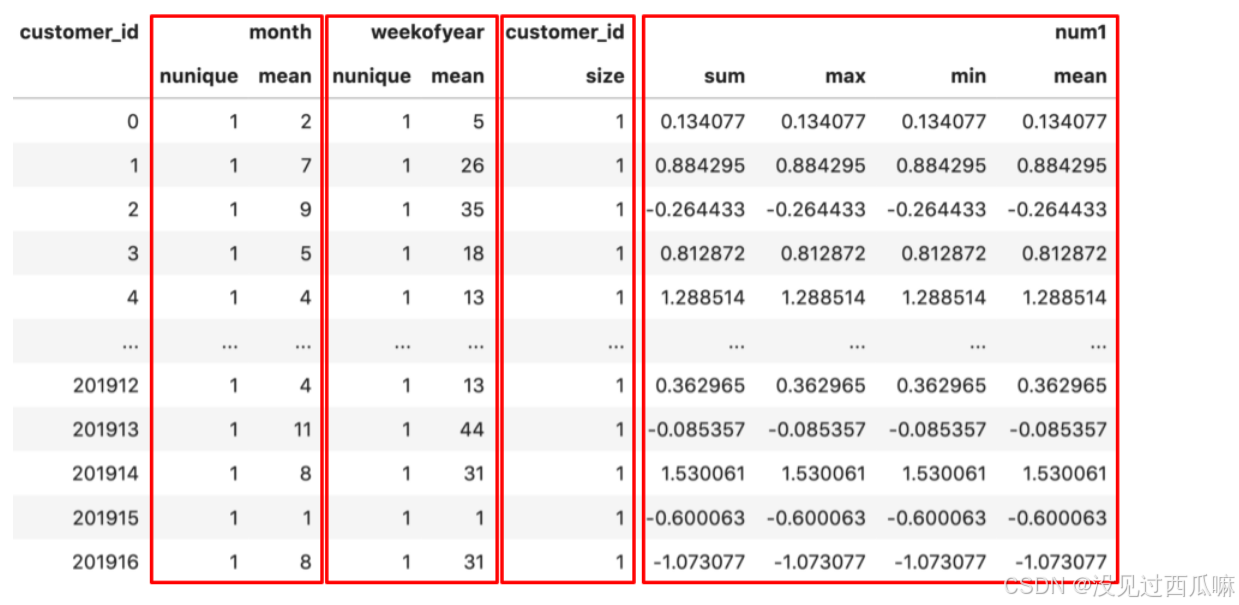Image resolution: width=1239 pixels, height=605 pixels.
Task: Click the max cell showing 0.362965
Action: point(823,386)
